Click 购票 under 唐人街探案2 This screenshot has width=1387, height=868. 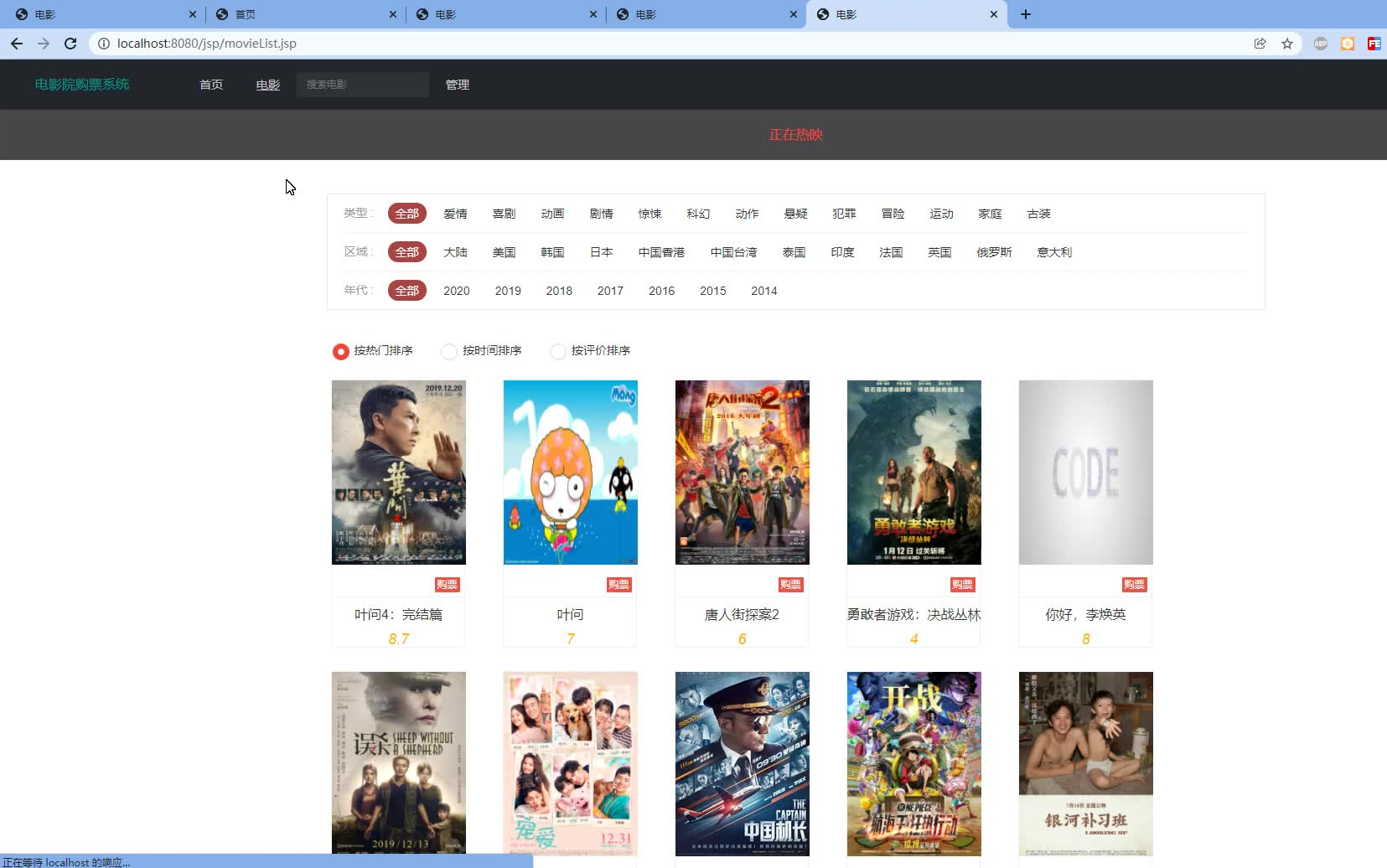pyautogui.click(x=790, y=585)
